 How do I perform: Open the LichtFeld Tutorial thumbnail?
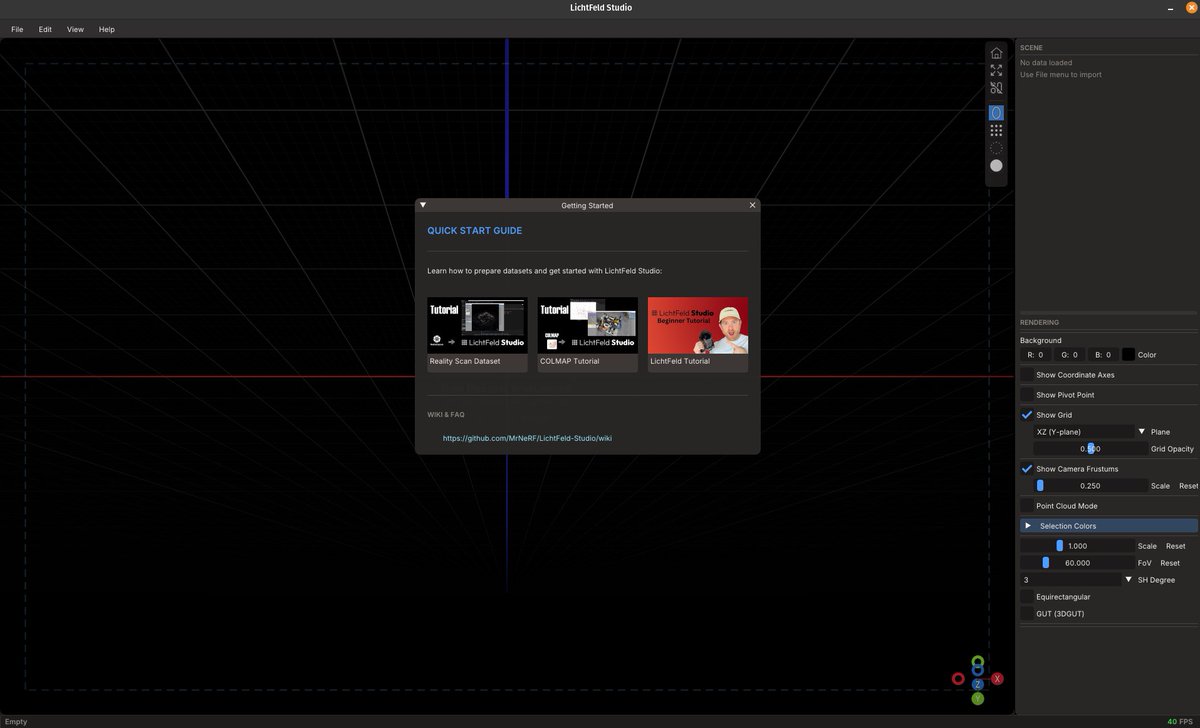698,334
